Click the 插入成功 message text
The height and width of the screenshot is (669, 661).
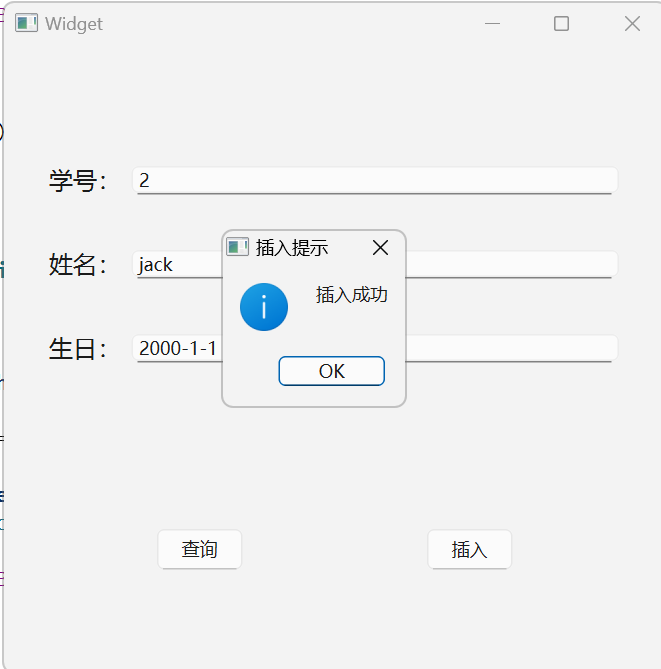352,295
